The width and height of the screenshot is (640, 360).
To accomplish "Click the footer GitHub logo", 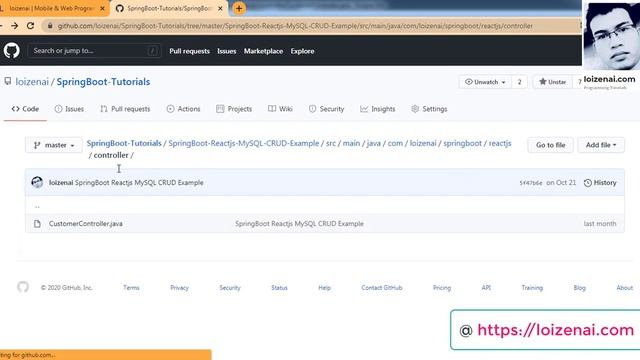I will point(23,287).
